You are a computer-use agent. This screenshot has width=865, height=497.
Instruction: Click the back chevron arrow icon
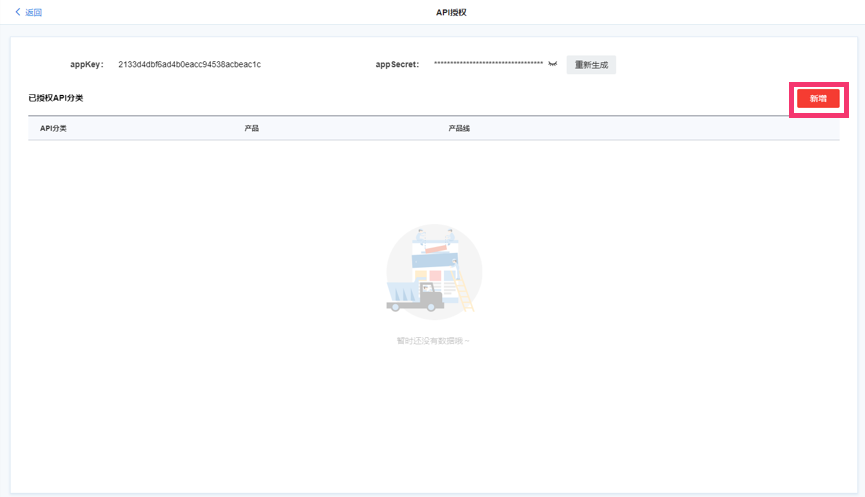(18, 12)
